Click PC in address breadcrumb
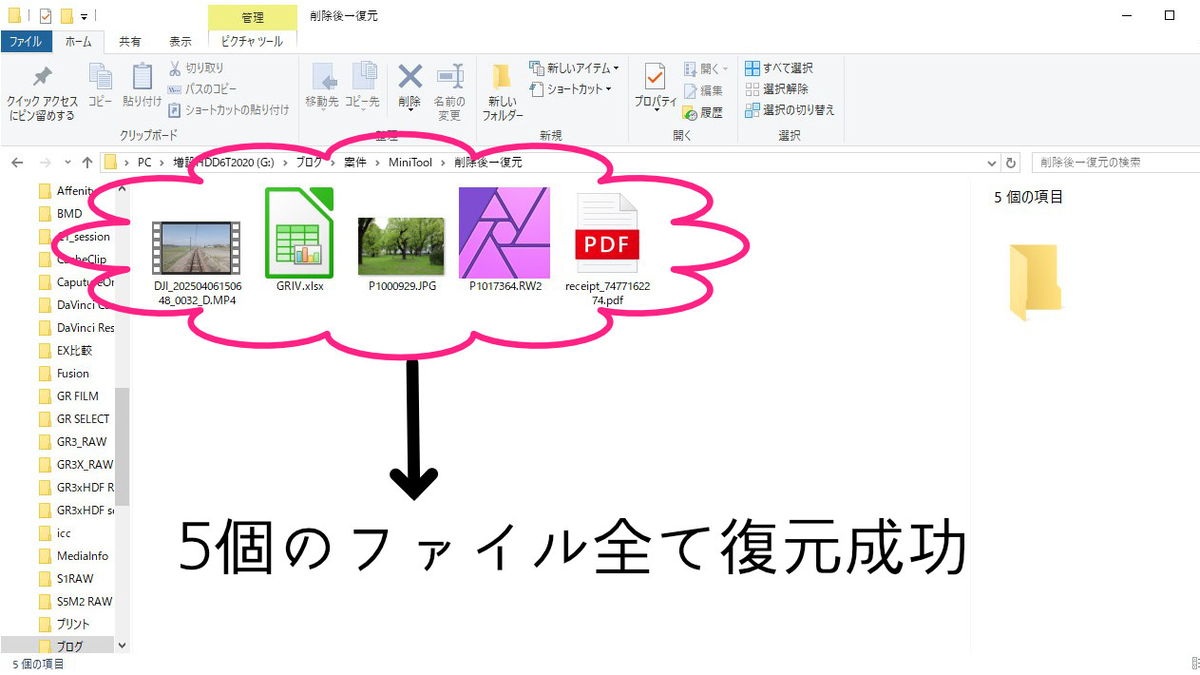The height and width of the screenshot is (675, 1200). (x=145, y=162)
